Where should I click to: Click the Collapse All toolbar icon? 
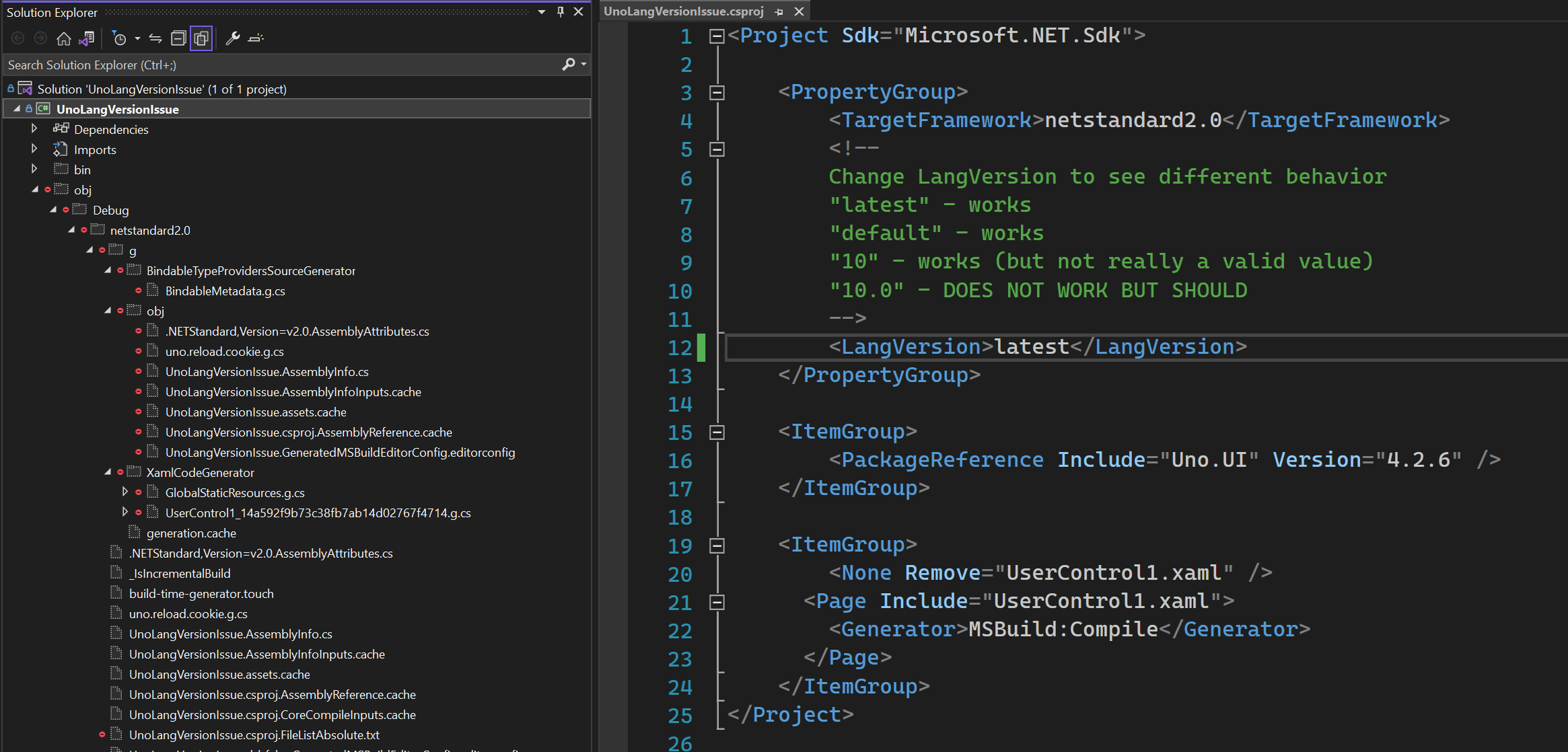point(178,38)
